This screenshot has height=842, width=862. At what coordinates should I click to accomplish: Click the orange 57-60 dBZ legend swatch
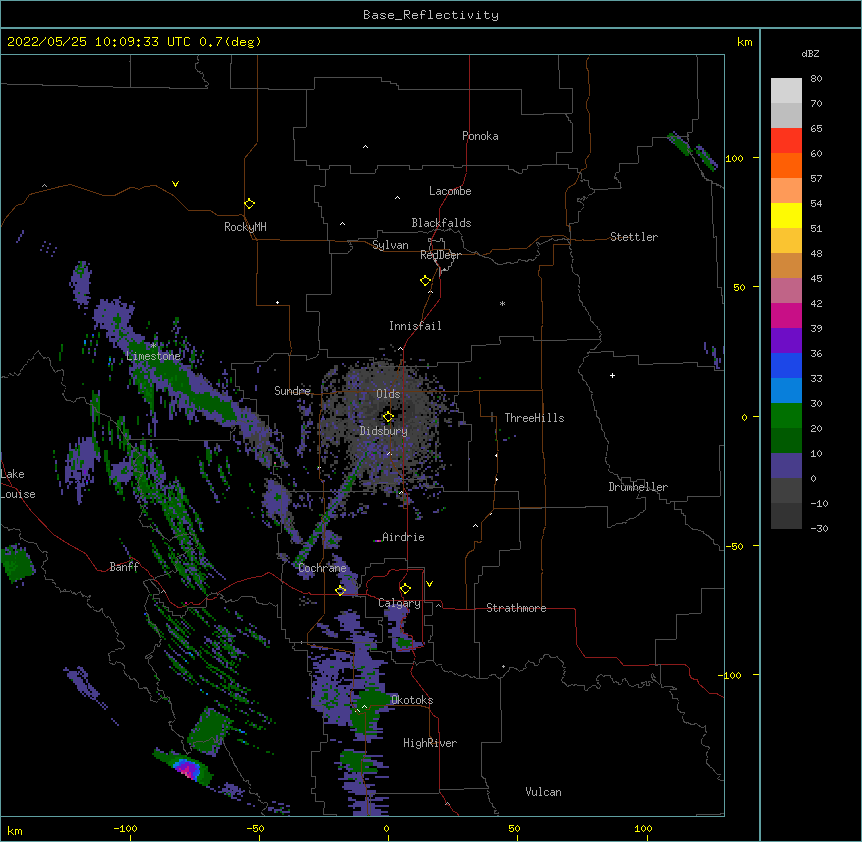pyautogui.click(x=786, y=165)
